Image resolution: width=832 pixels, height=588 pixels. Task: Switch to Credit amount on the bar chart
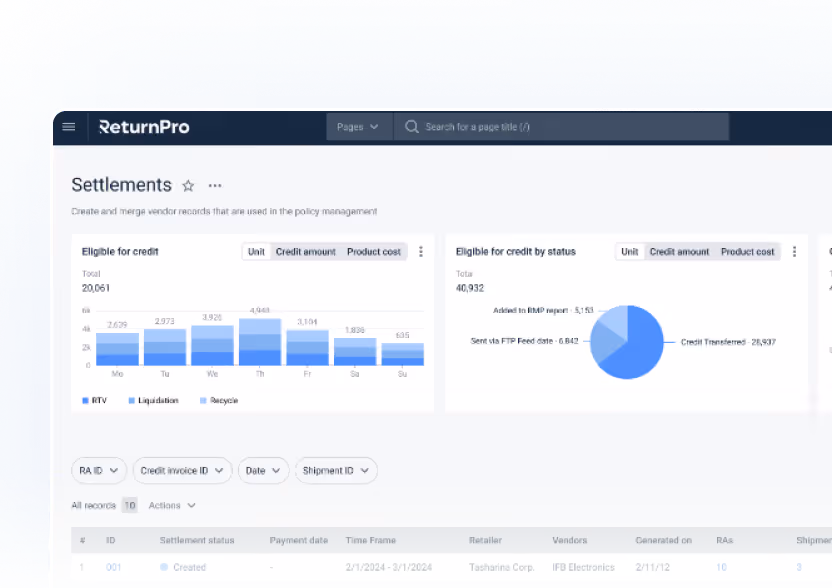[x=305, y=252]
